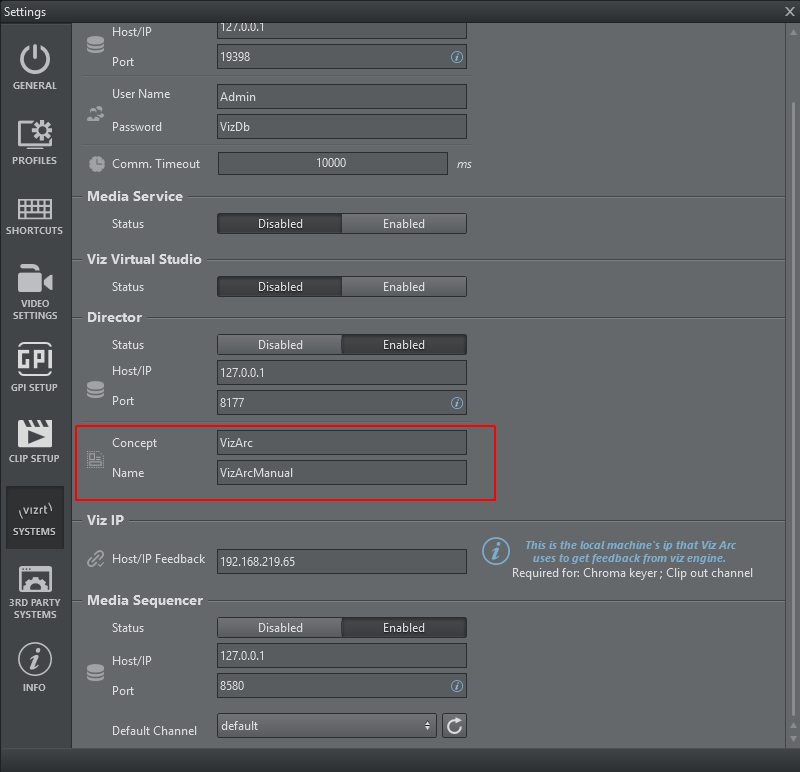The image size is (800, 772).
Task: Expand the Default Channel dropdown
Action: point(327,726)
